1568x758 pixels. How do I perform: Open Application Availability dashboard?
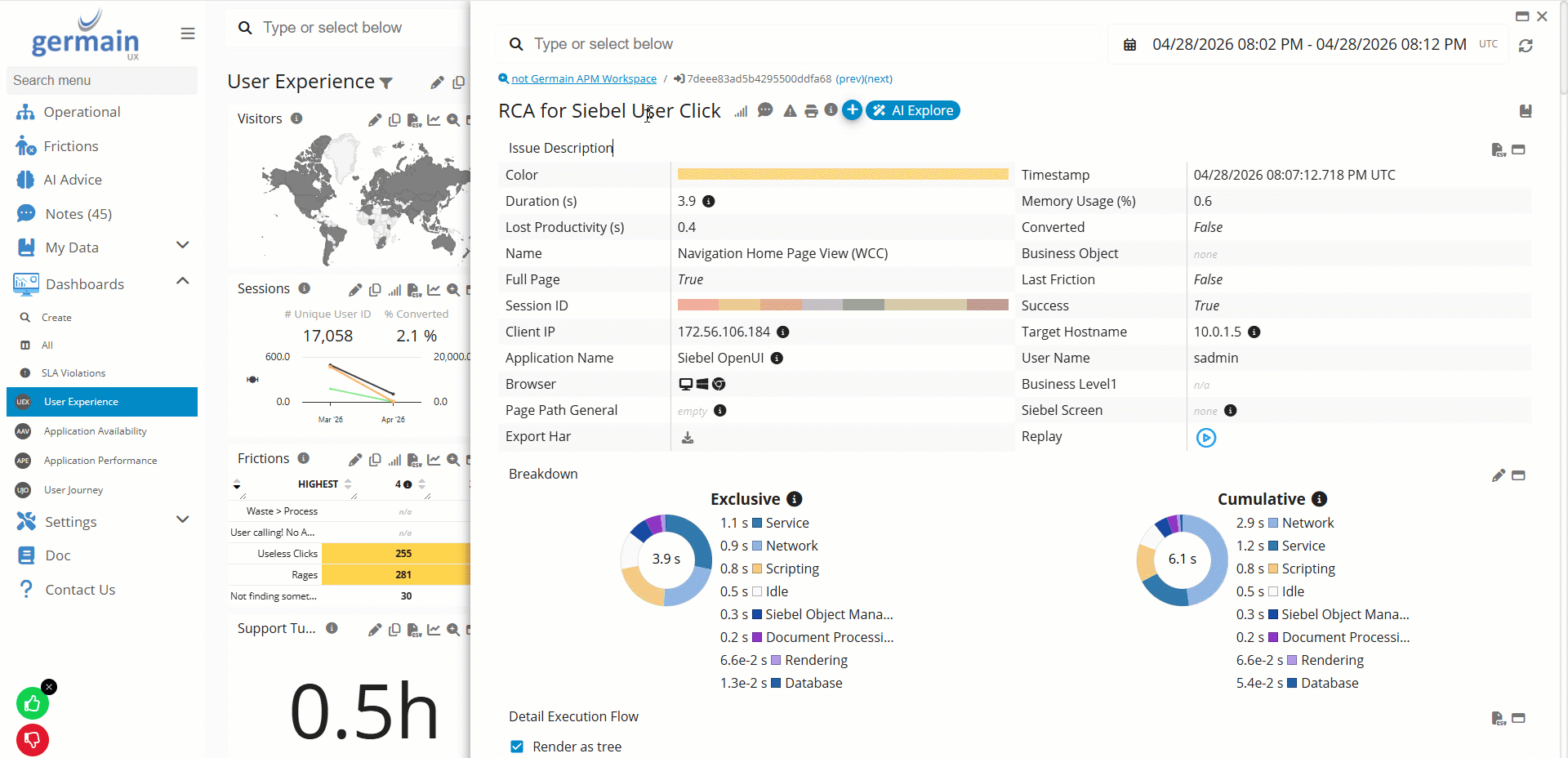96,431
